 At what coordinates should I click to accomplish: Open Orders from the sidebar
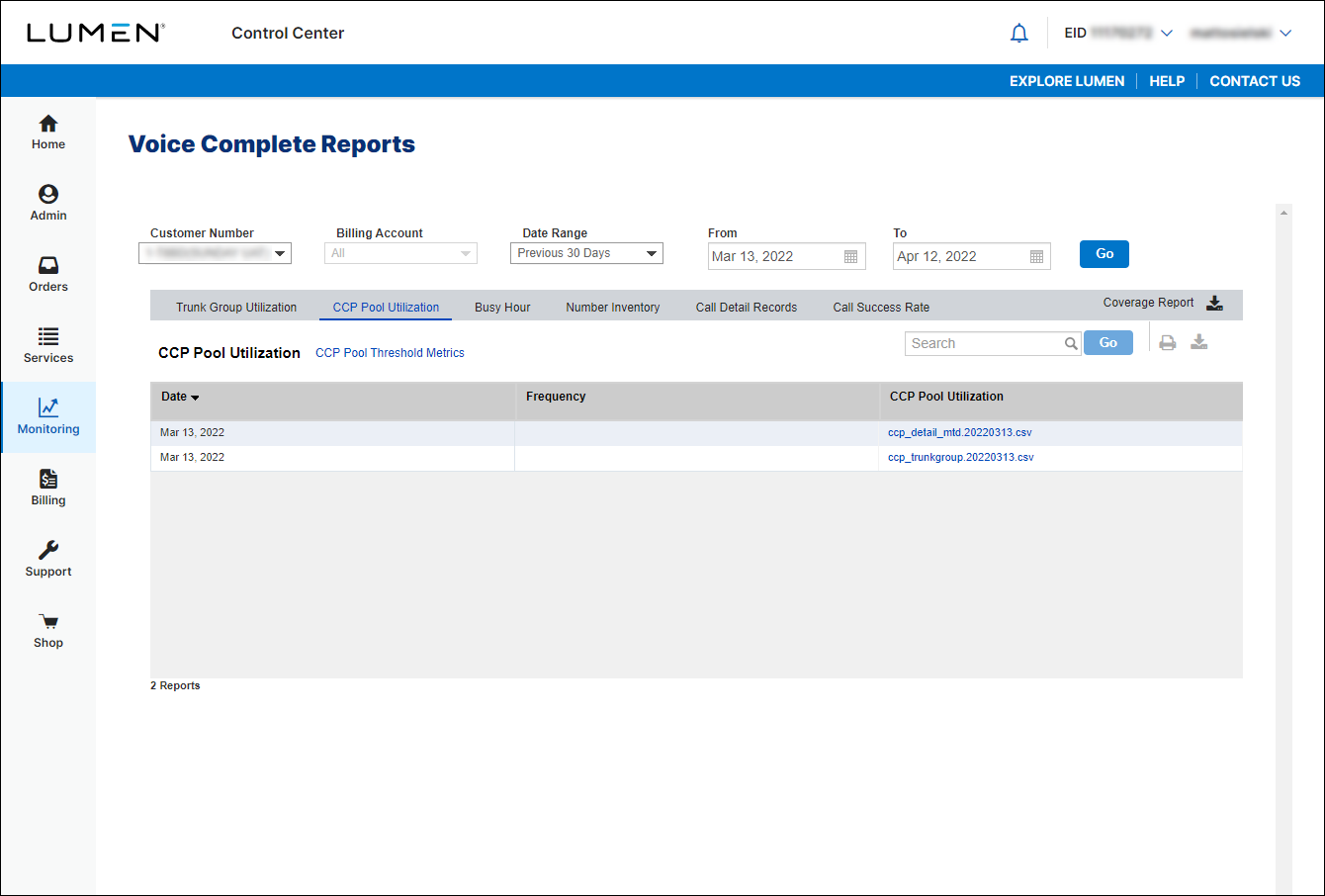[x=48, y=275]
